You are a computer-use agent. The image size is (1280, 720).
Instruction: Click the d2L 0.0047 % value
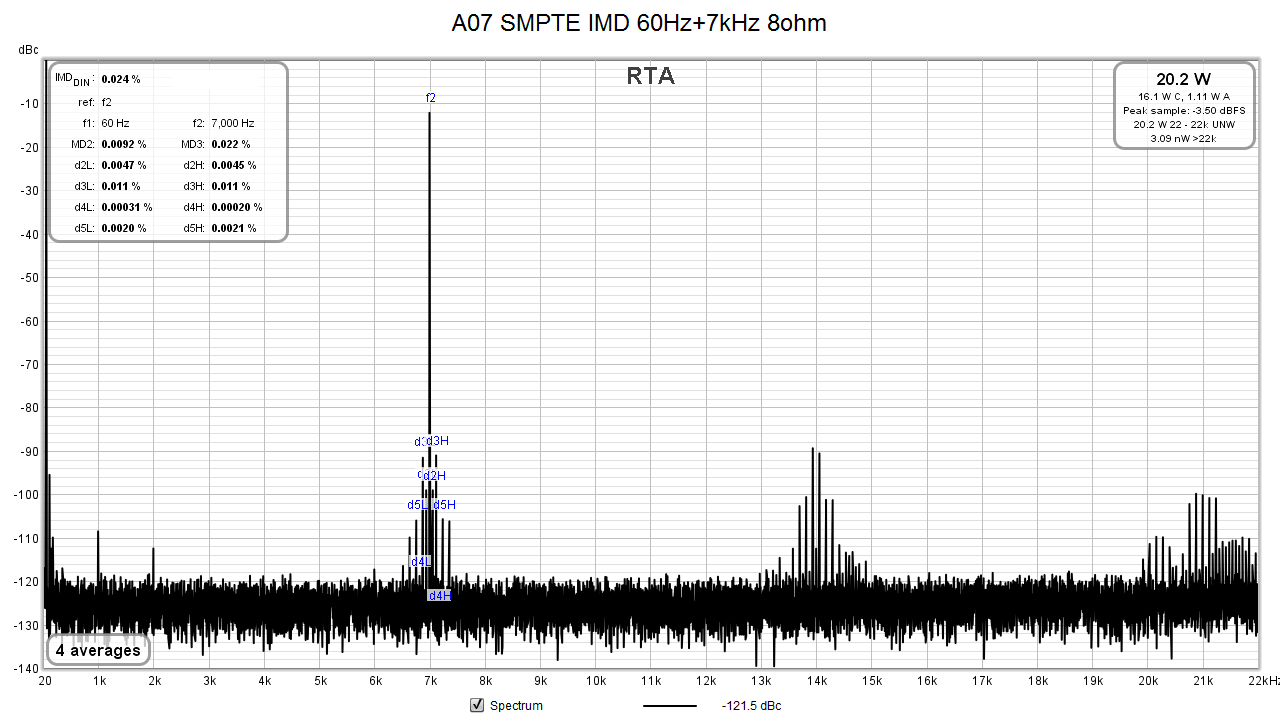point(124,165)
